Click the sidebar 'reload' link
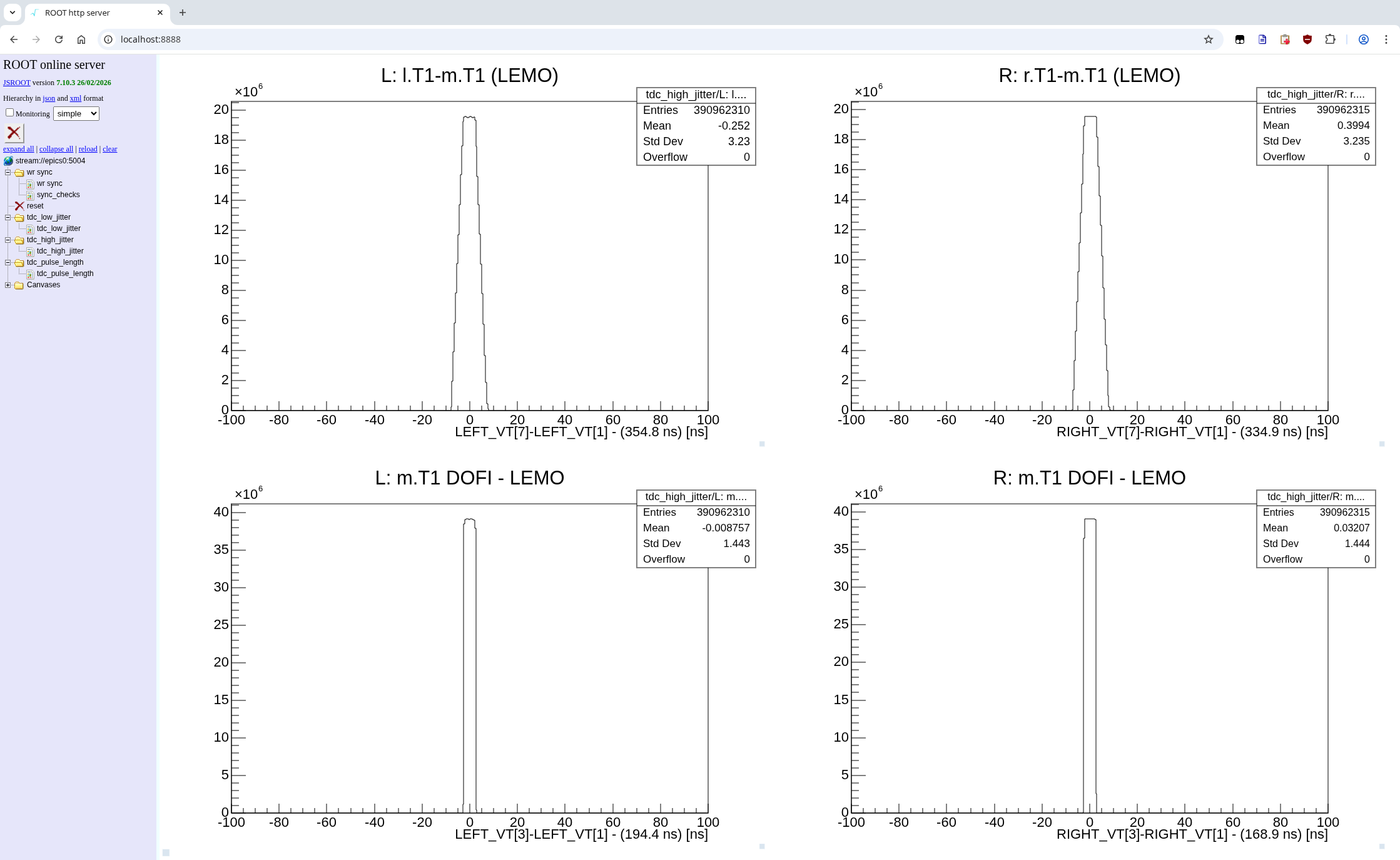Screen dimensions: 1400x860 click(88, 149)
